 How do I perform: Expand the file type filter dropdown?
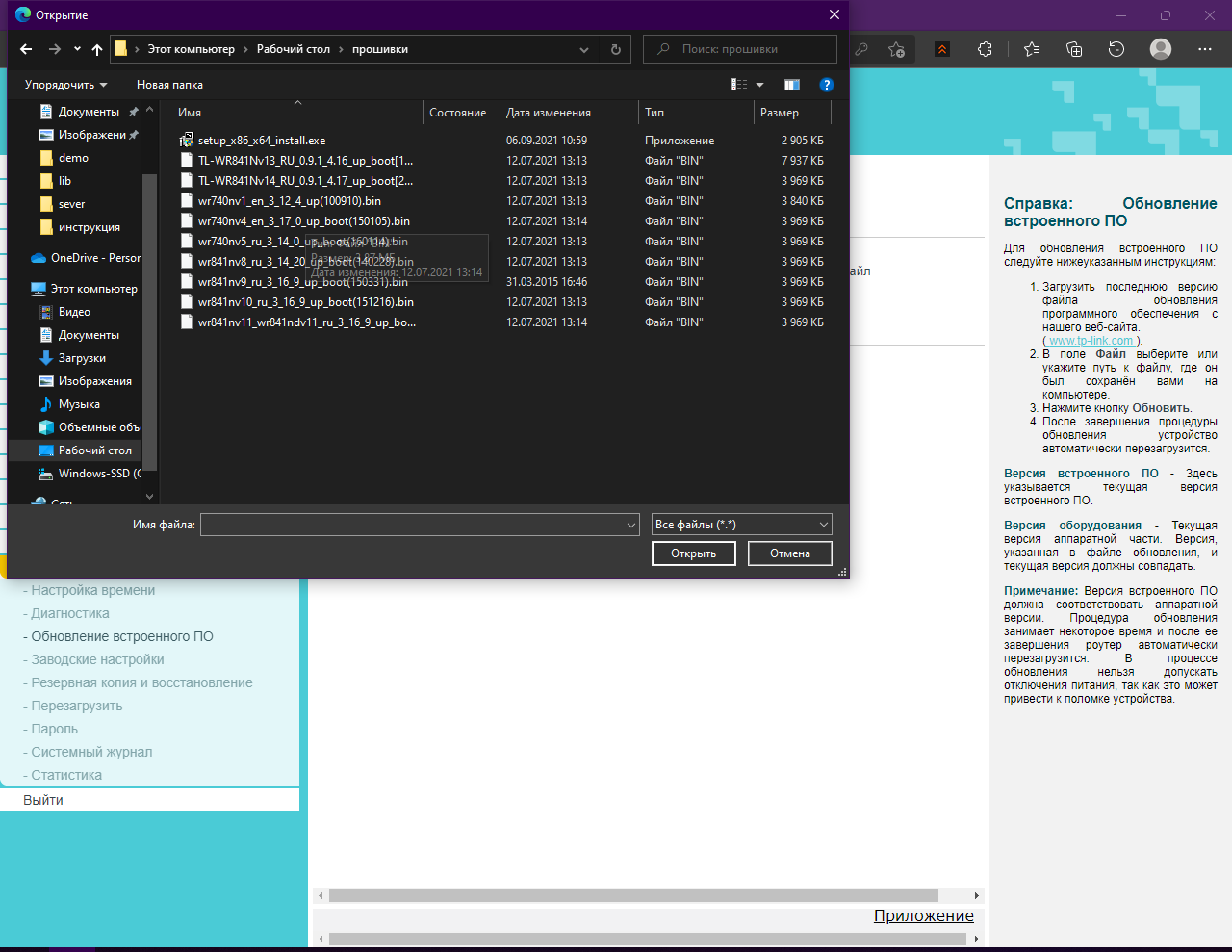pyautogui.click(x=824, y=525)
